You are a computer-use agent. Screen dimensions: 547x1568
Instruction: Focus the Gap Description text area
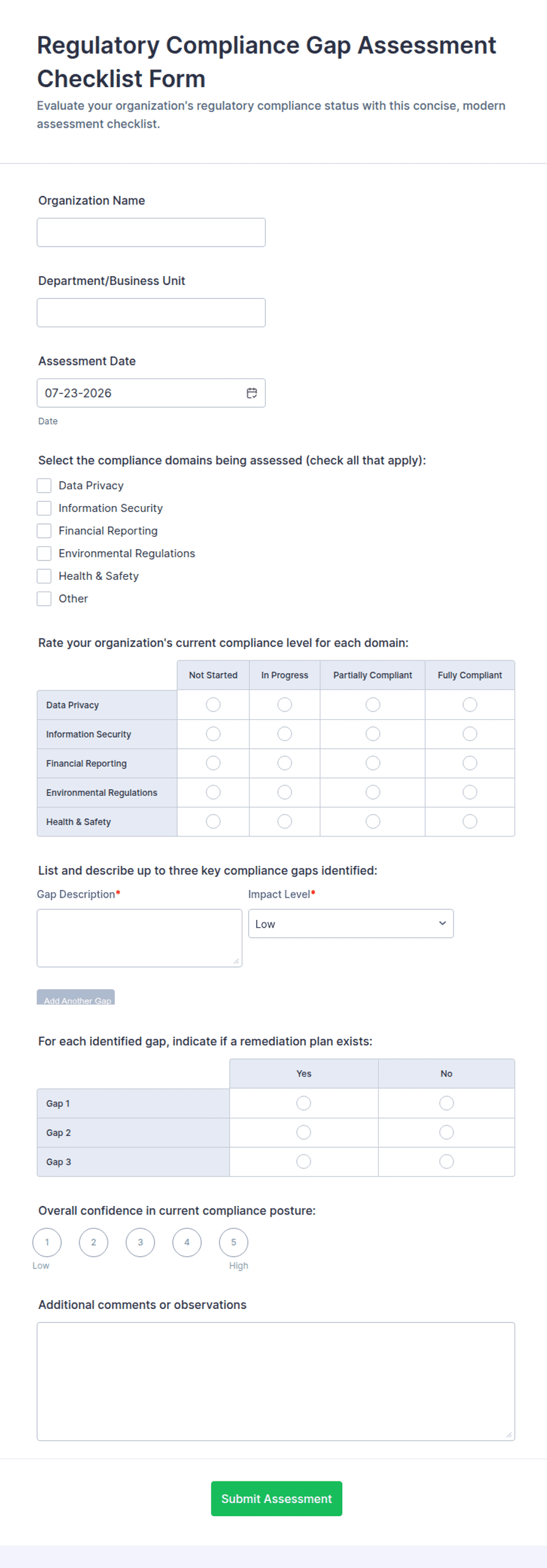pyautogui.click(x=139, y=938)
